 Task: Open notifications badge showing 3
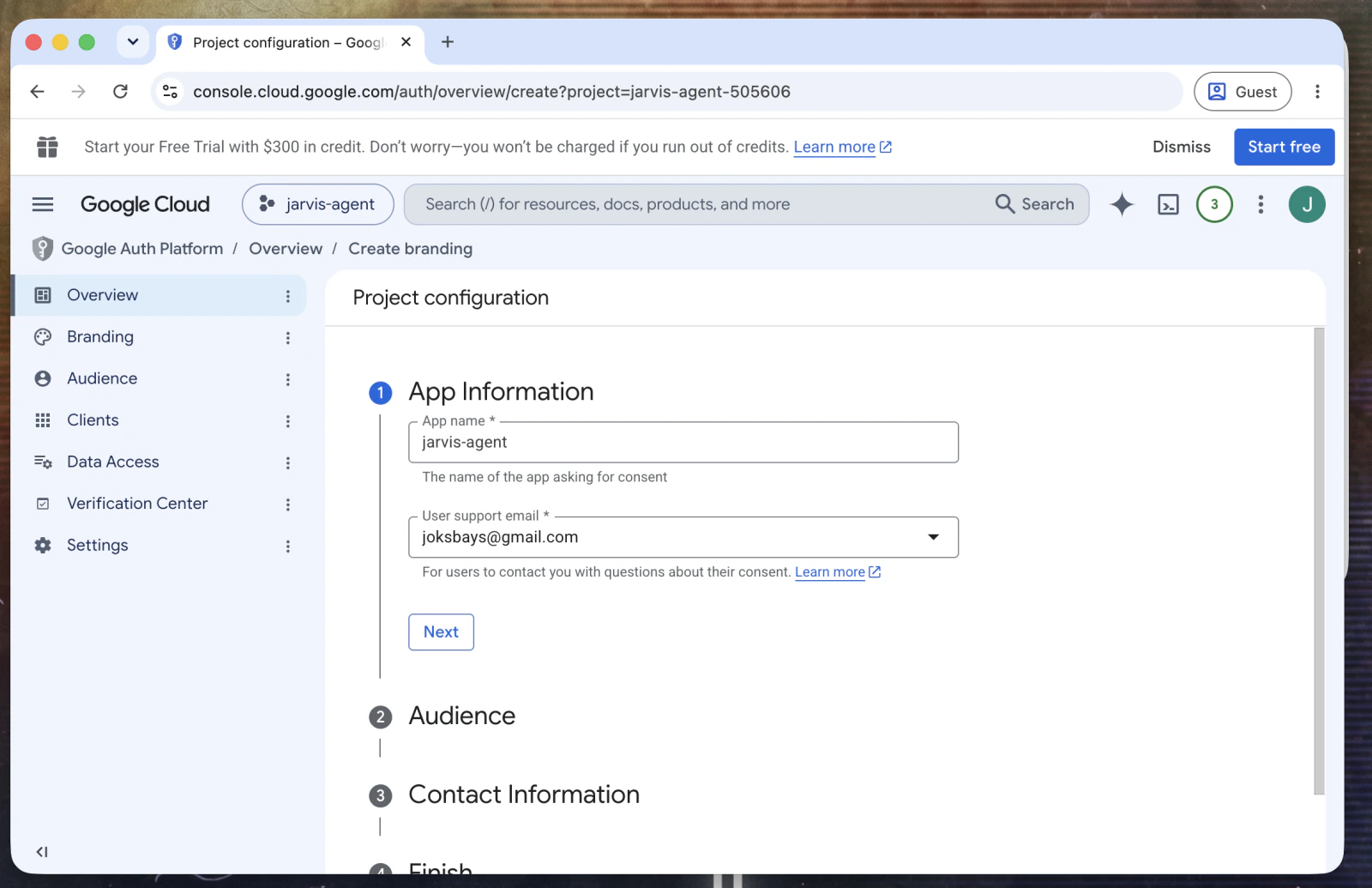(x=1214, y=204)
